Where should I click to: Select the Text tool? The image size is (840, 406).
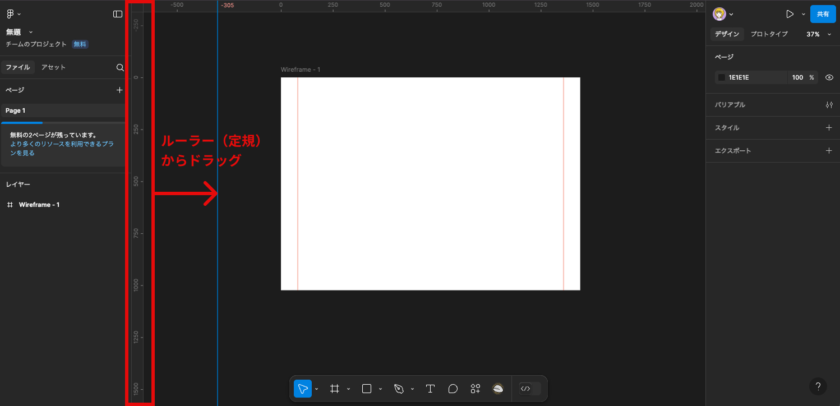pyautogui.click(x=430, y=388)
